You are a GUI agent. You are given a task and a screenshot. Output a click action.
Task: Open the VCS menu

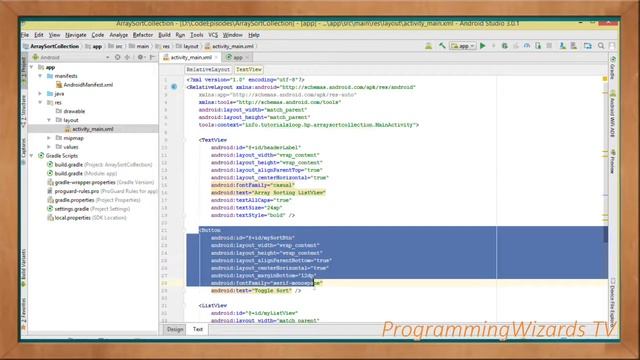tap(213, 35)
